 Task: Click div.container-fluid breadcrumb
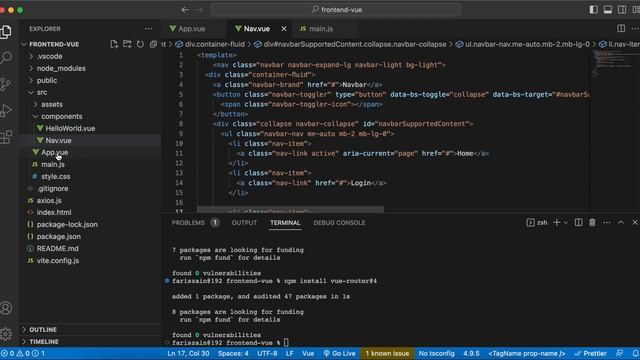211,44
